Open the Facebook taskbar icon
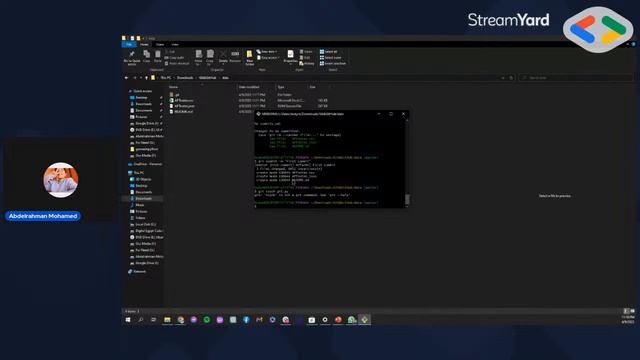This screenshot has height=360, width=640. pyautogui.click(x=246, y=320)
